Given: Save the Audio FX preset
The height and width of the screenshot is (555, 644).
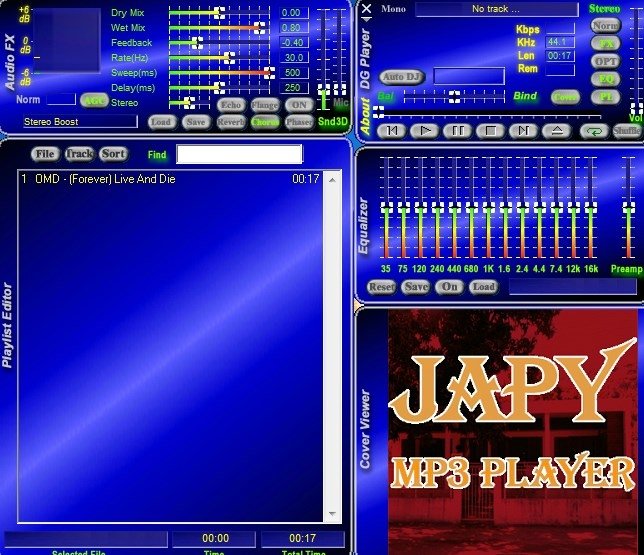Looking at the screenshot, I should [196, 122].
